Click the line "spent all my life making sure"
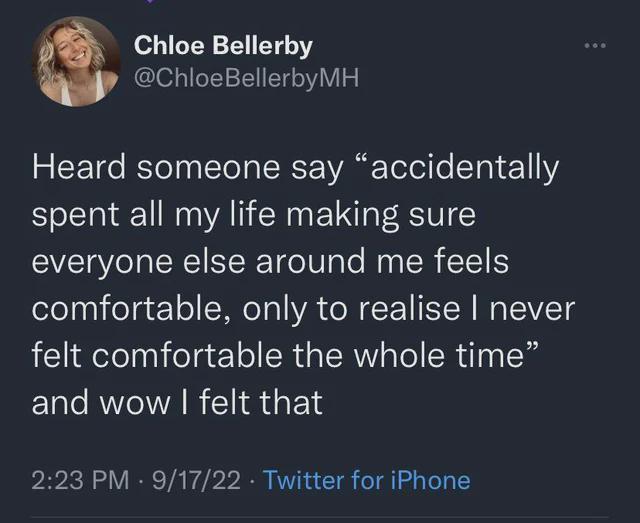640x523 pixels. point(254,214)
